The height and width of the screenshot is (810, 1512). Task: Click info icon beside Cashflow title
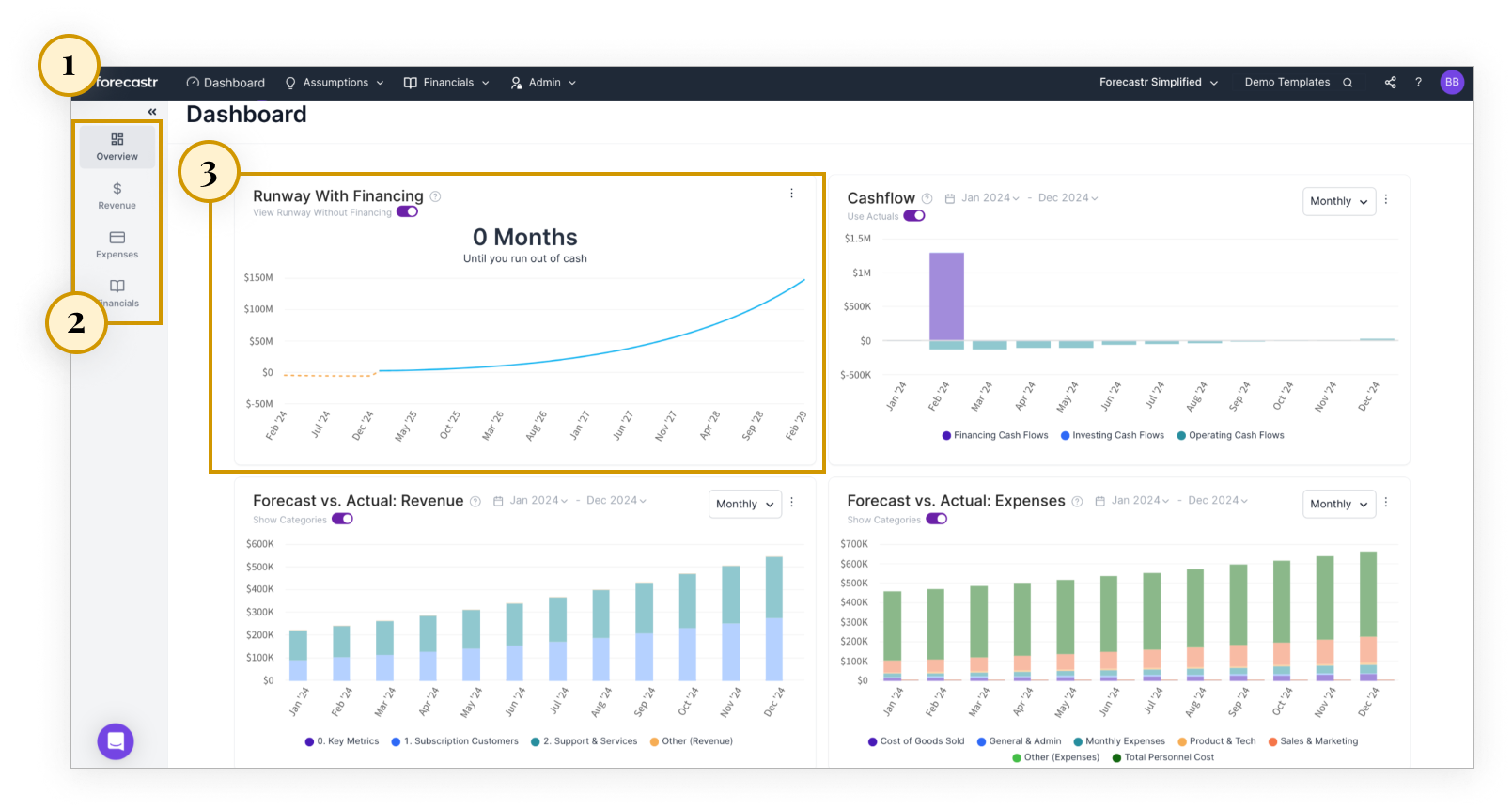927,198
